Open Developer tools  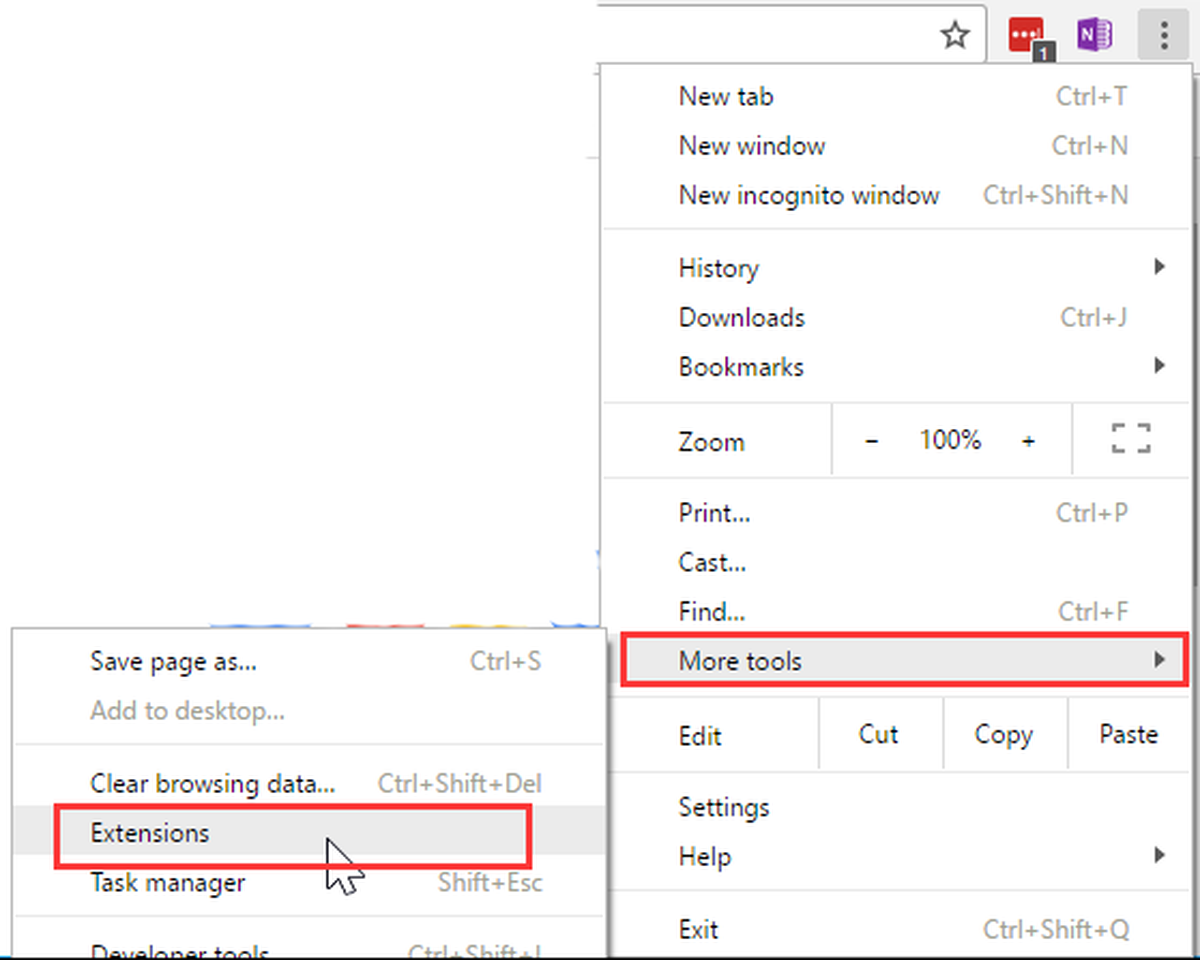(x=309, y=949)
